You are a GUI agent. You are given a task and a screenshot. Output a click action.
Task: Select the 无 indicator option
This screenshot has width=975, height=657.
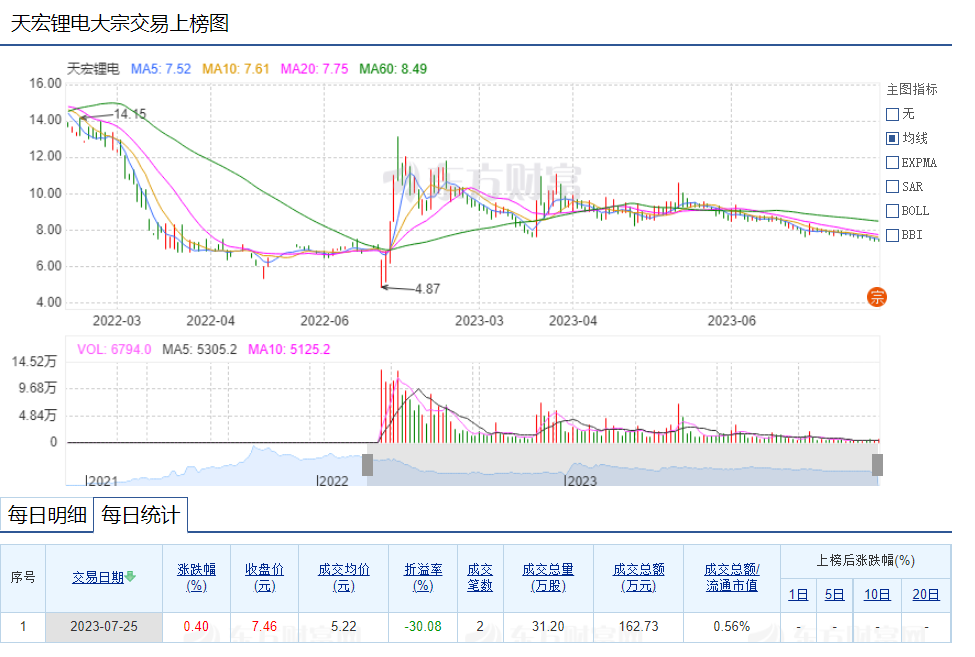892,114
